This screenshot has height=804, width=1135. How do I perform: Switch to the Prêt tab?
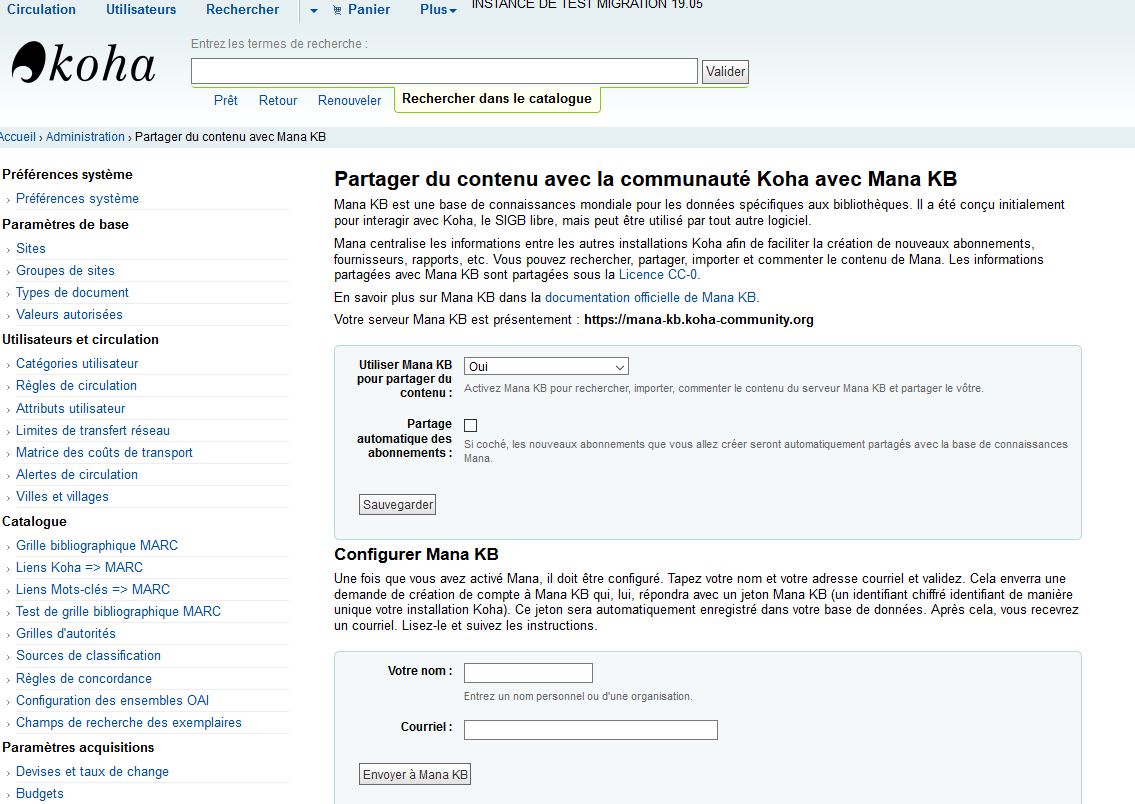click(x=226, y=101)
